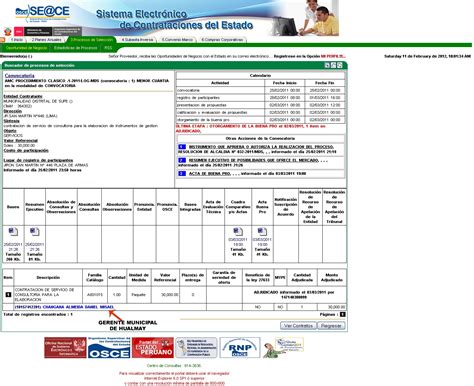Switch to the 6.Compras Corporativas tab
Screen dimensions: 474x386
tap(222, 40)
